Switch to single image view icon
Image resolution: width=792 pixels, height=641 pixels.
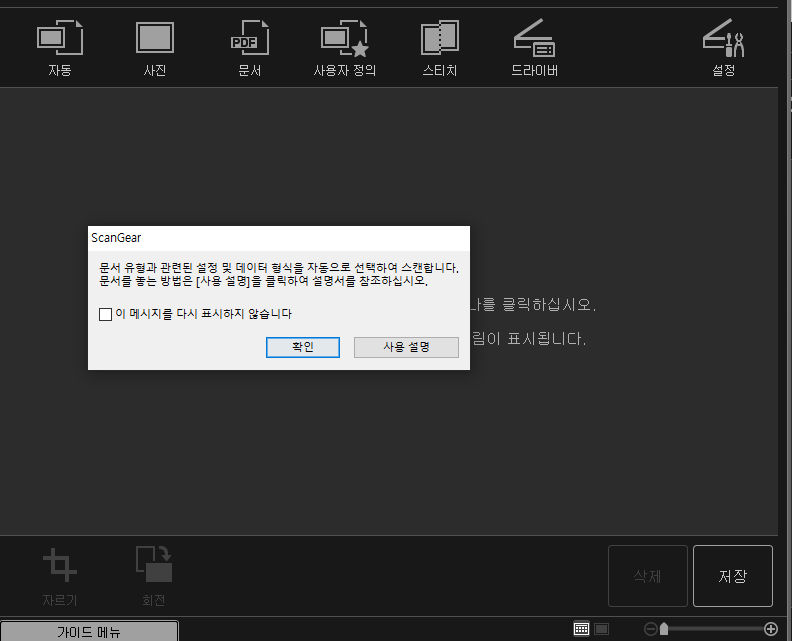(x=601, y=629)
